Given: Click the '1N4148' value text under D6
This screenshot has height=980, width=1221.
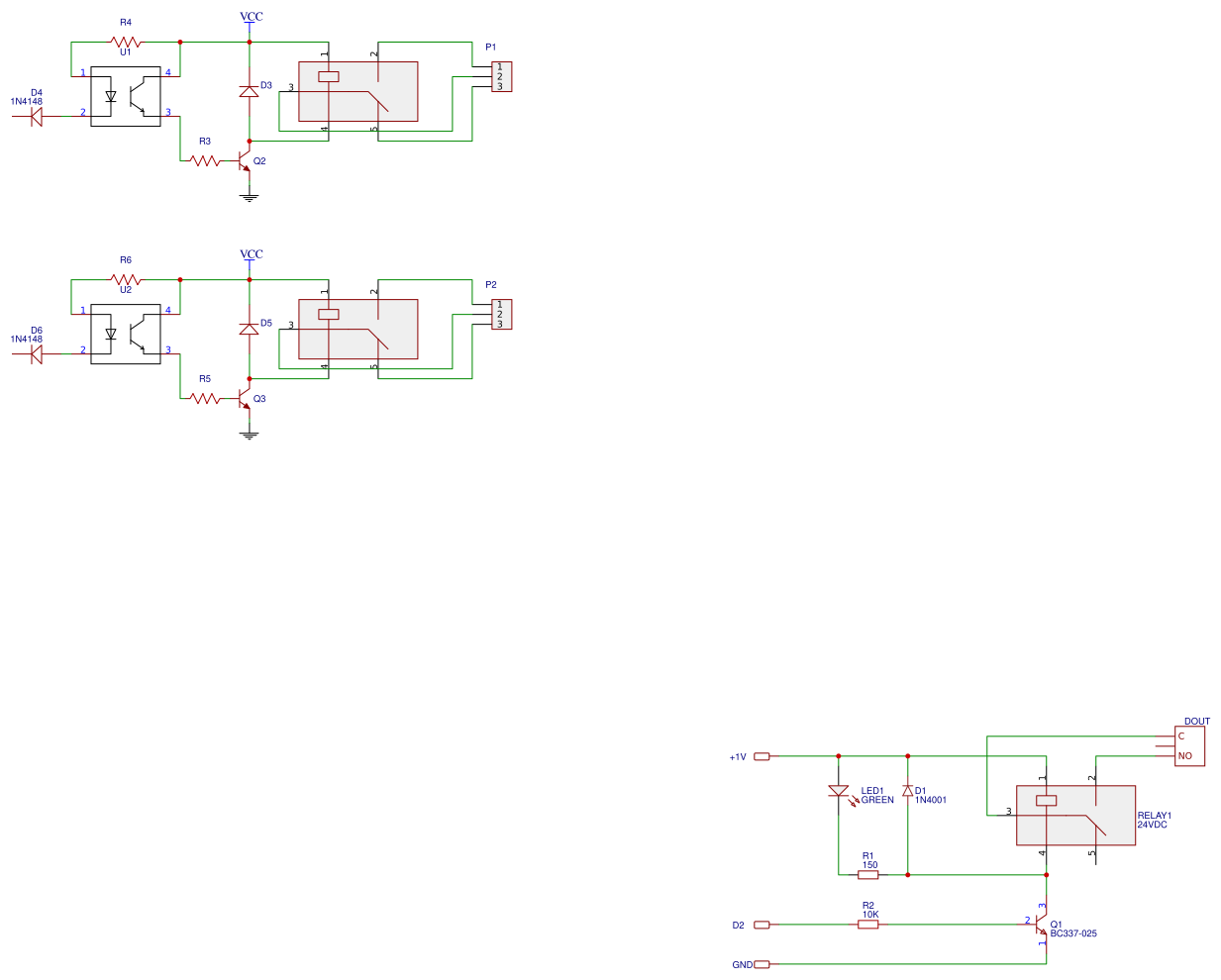Looking at the screenshot, I should point(27,340).
